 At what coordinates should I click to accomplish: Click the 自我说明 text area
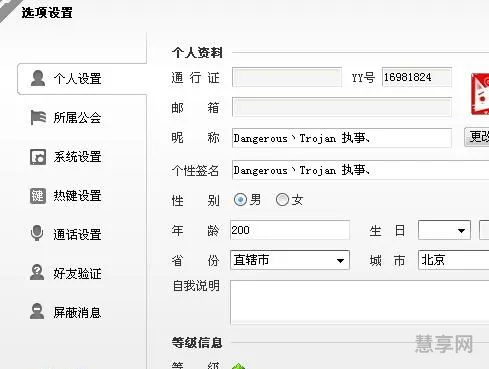pos(360,302)
